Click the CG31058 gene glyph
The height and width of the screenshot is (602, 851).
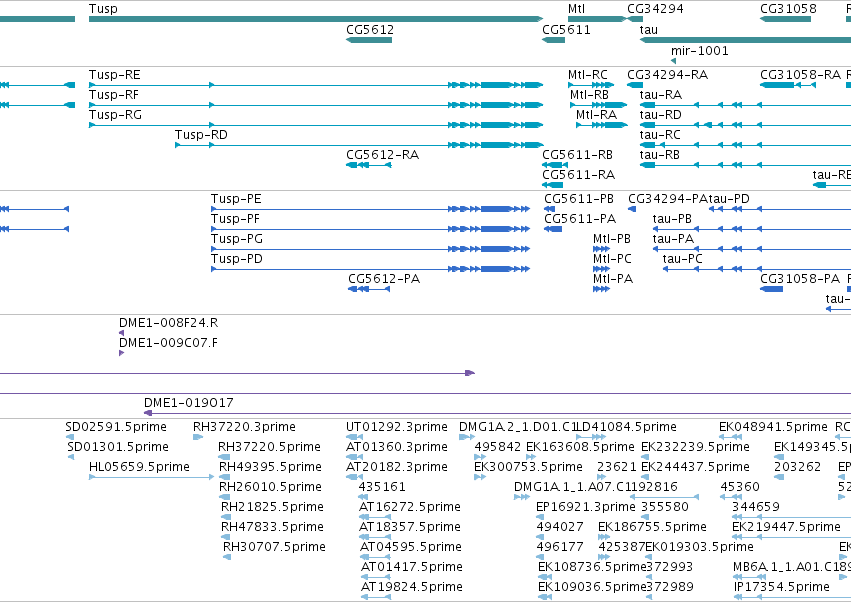785,19
